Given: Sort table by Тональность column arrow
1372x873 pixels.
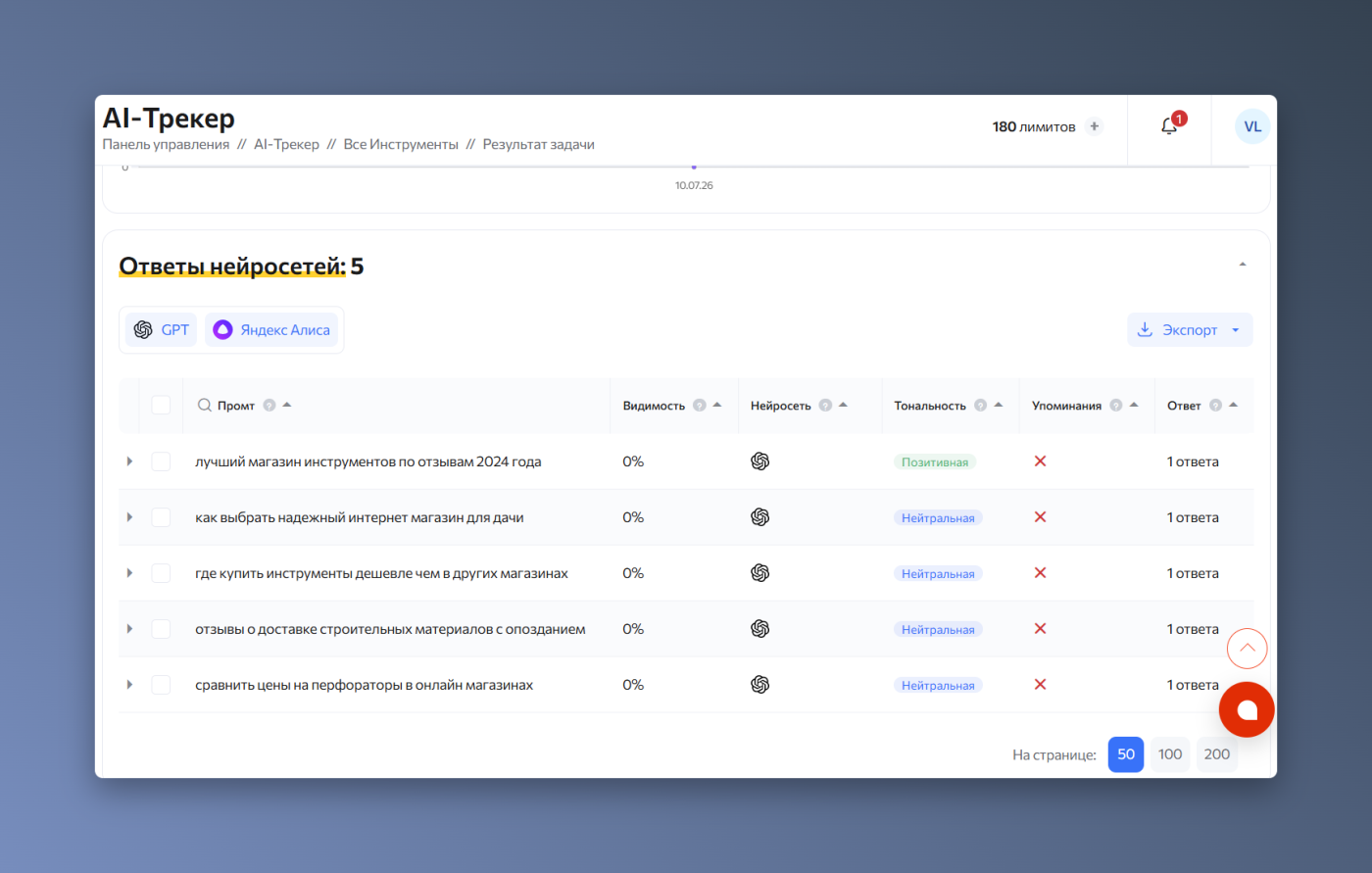Looking at the screenshot, I should 998,405.
